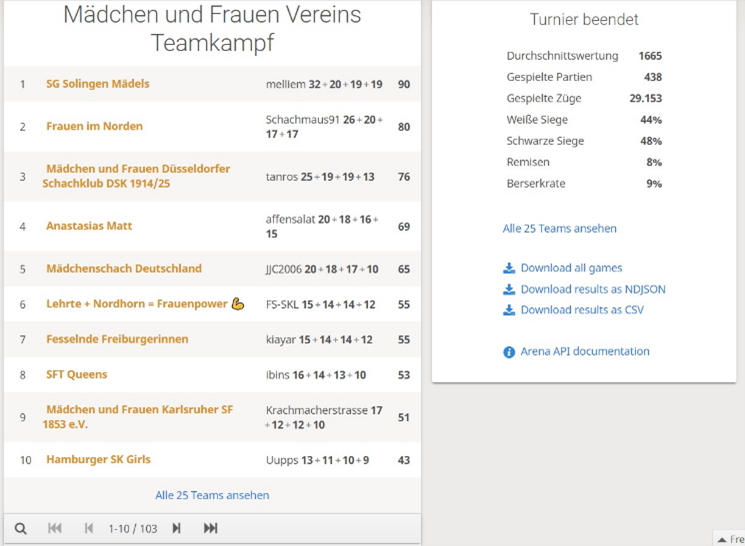Viewport: 745px width, 546px height.
Task: Click the SFT Queens team name
Action: pos(76,374)
